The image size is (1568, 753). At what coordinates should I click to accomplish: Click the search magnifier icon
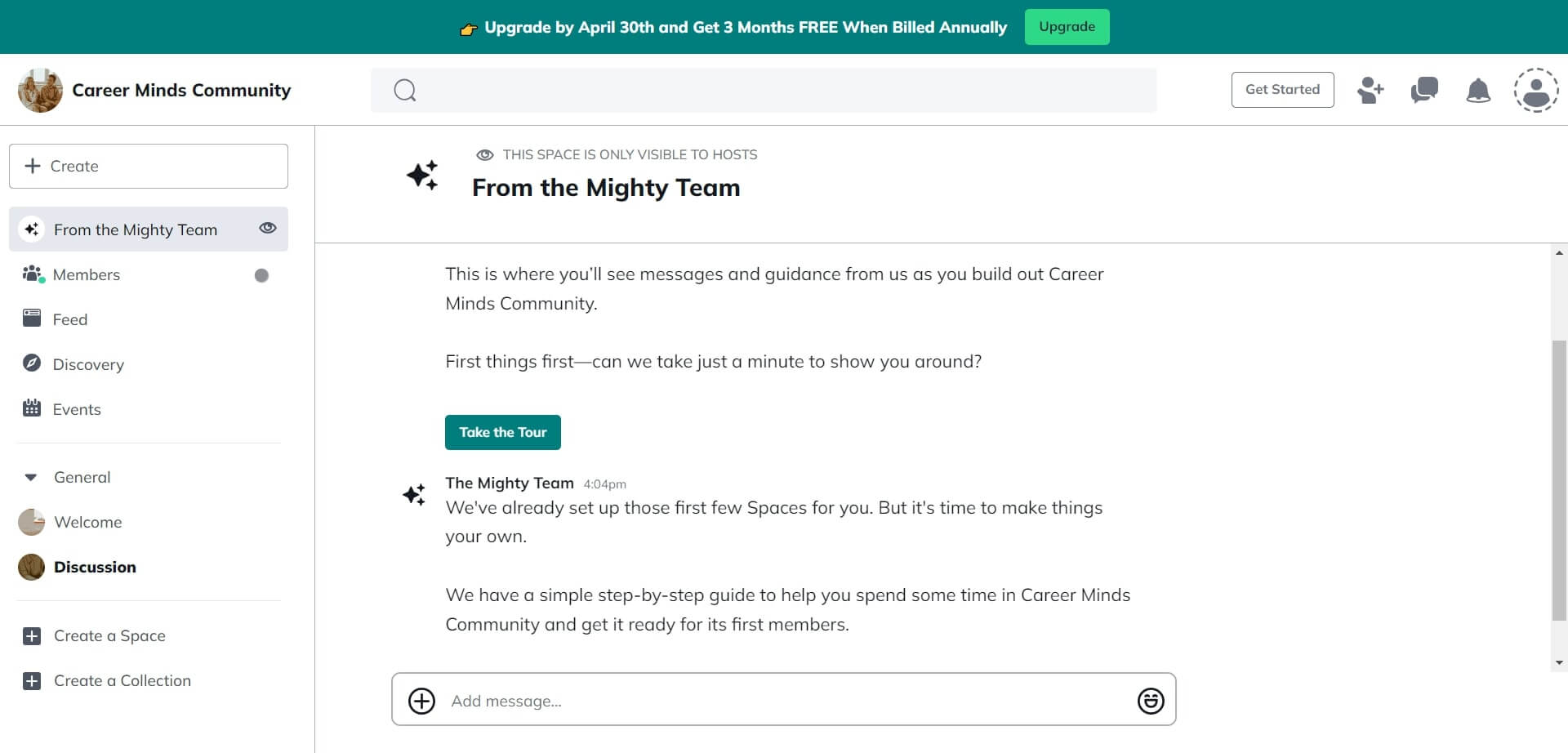click(x=405, y=90)
